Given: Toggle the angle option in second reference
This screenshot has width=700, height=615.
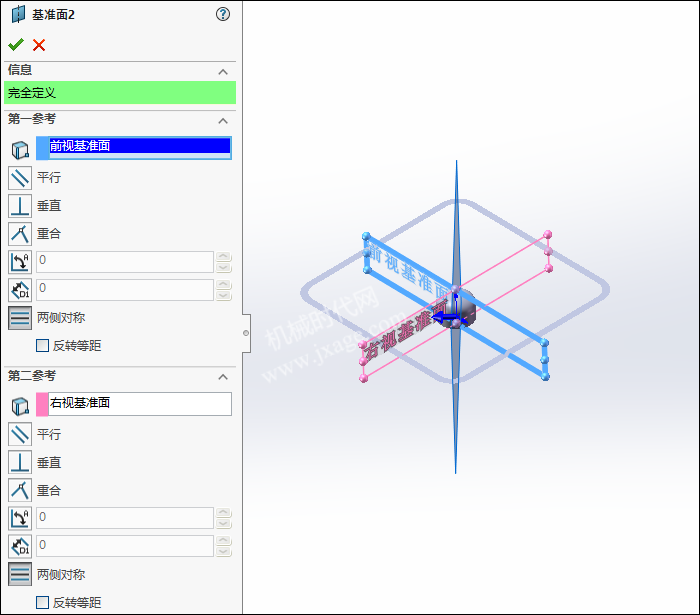Looking at the screenshot, I should click(20, 519).
